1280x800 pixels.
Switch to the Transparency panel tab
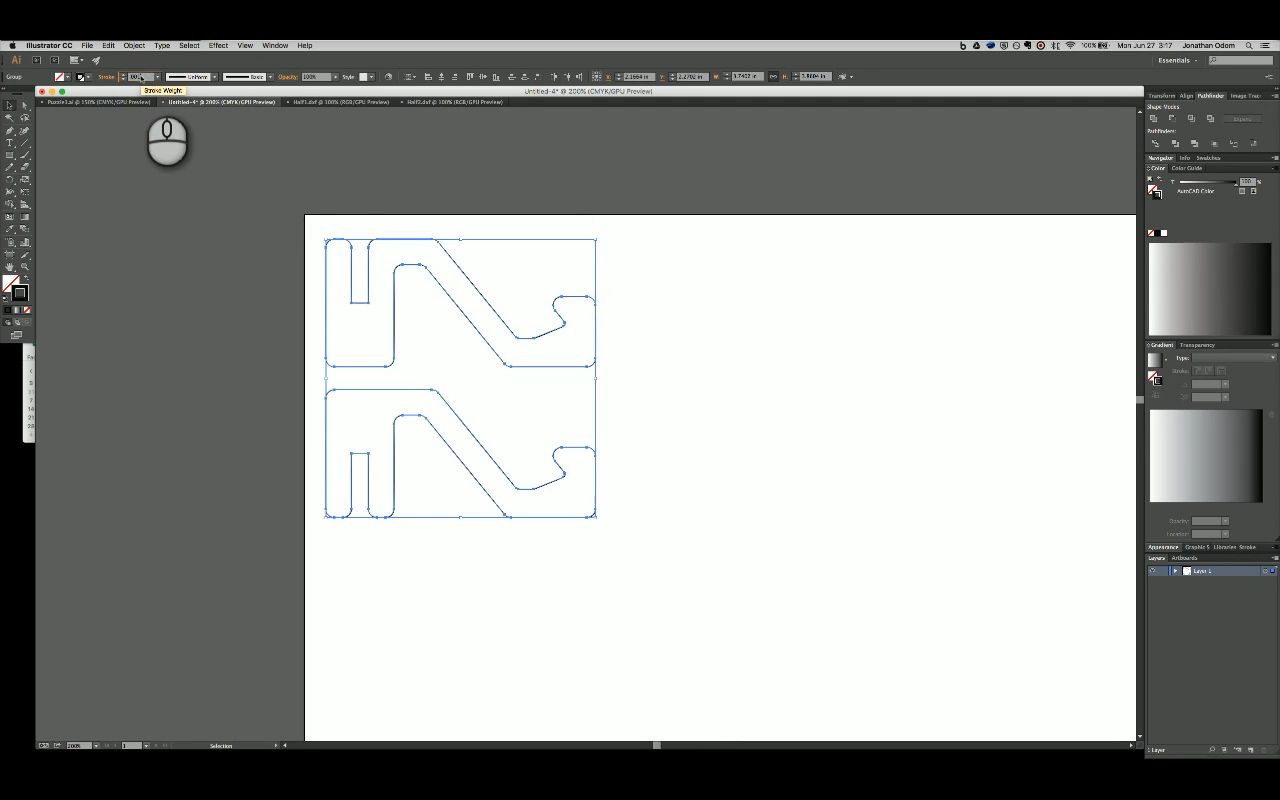pyautogui.click(x=1197, y=345)
